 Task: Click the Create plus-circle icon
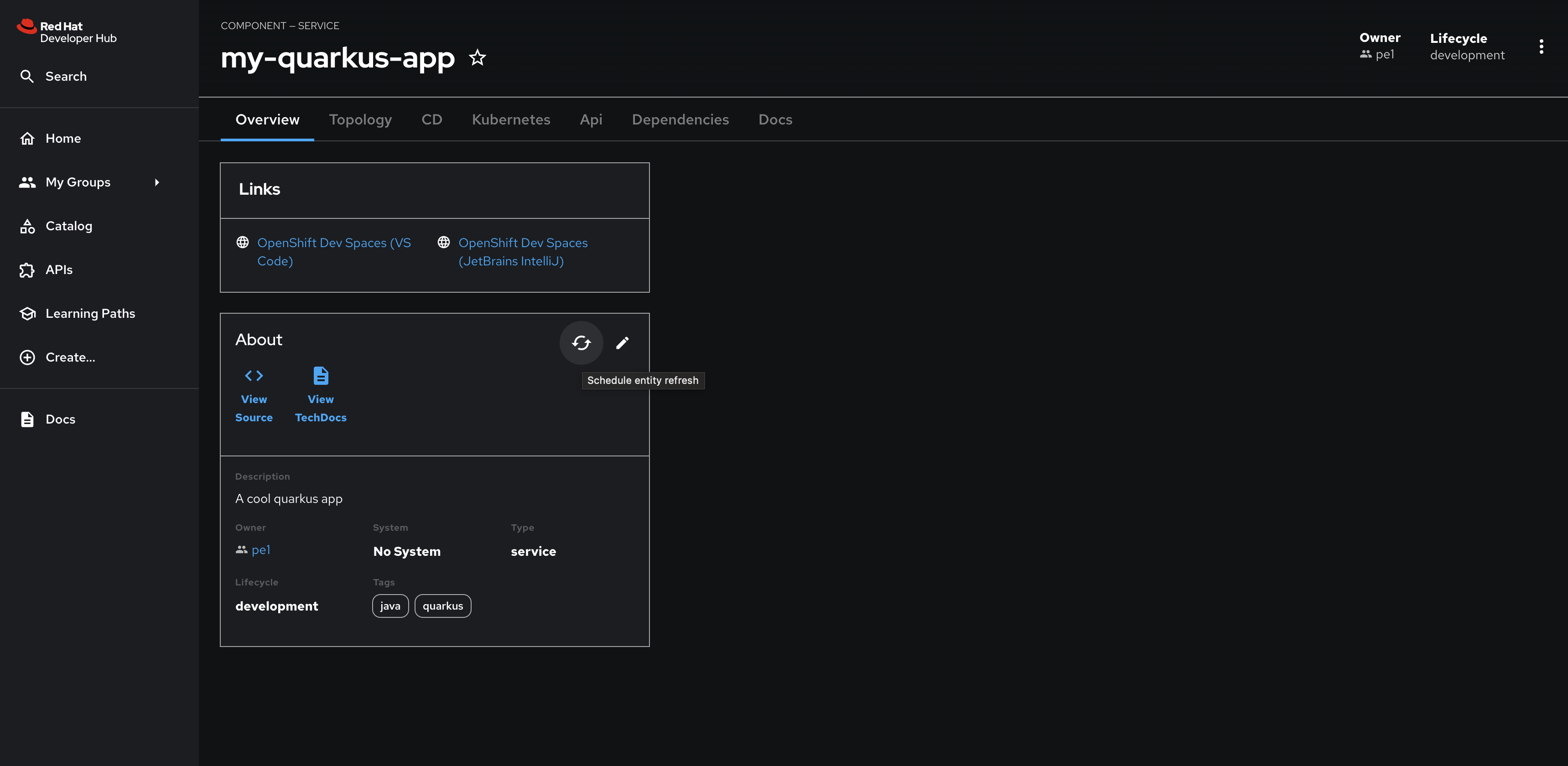pyautogui.click(x=27, y=357)
